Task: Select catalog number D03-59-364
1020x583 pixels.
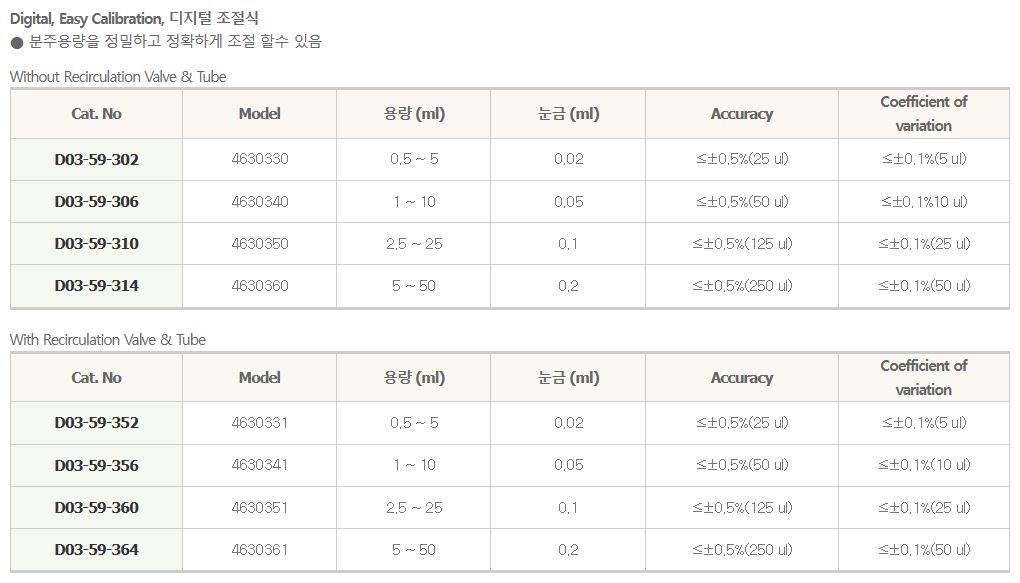Action: [x=97, y=550]
